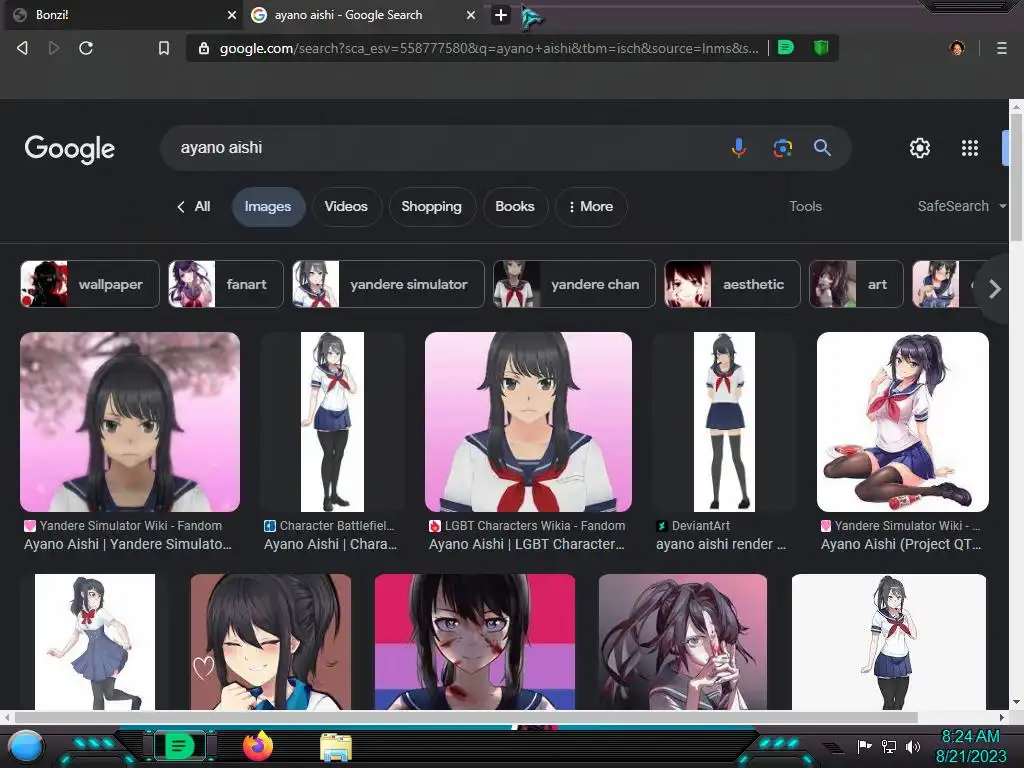Open a new tab with the plus button
This screenshot has width=1024, height=768.
click(501, 15)
